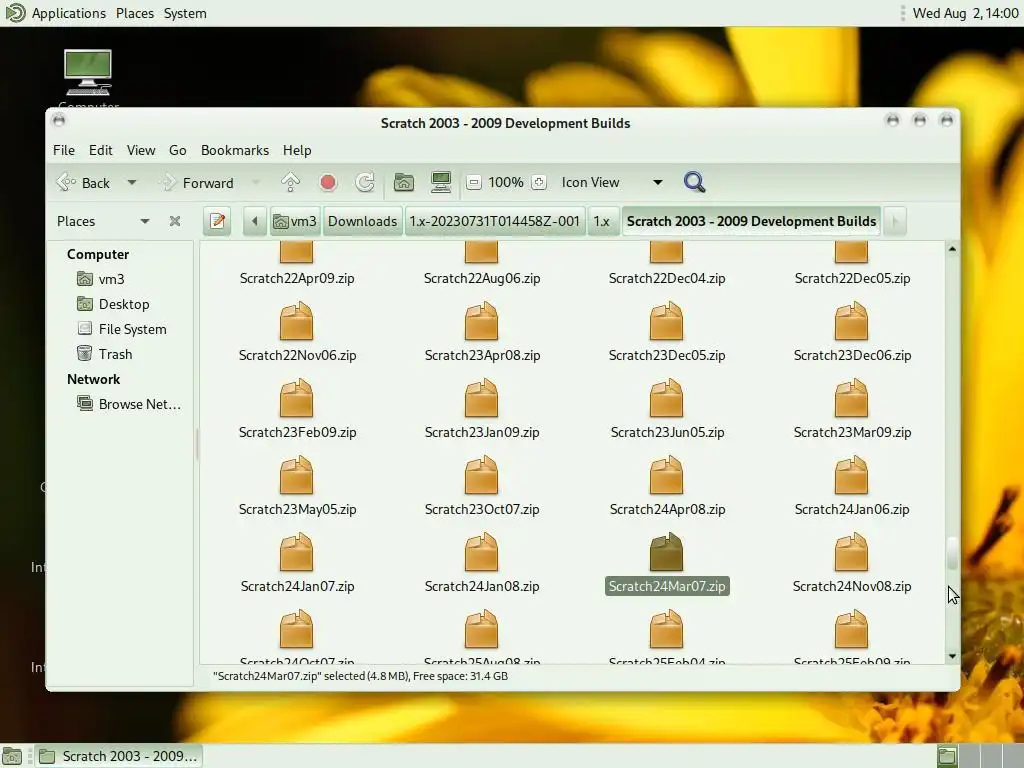1024x768 pixels.
Task: Open the File menu
Action: click(63, 150)
